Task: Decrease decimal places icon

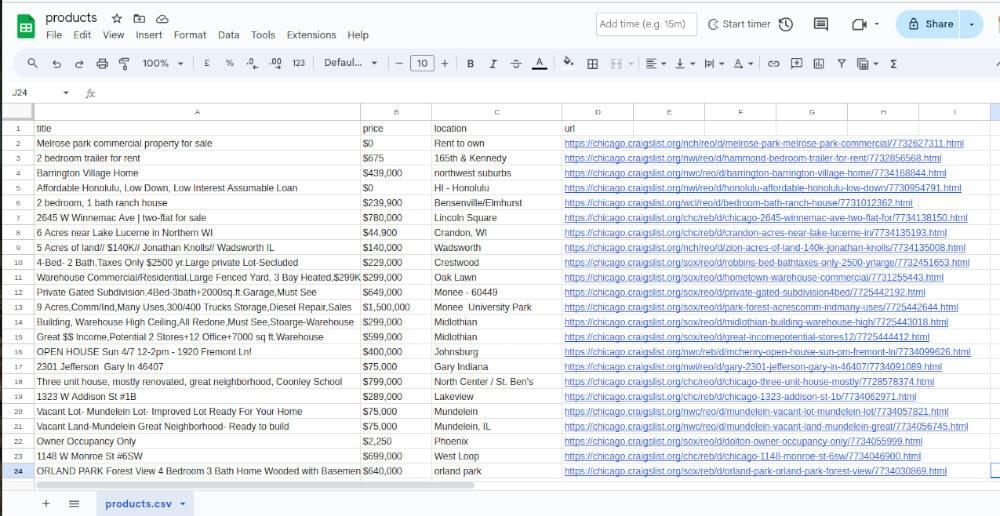Action: 253,63
